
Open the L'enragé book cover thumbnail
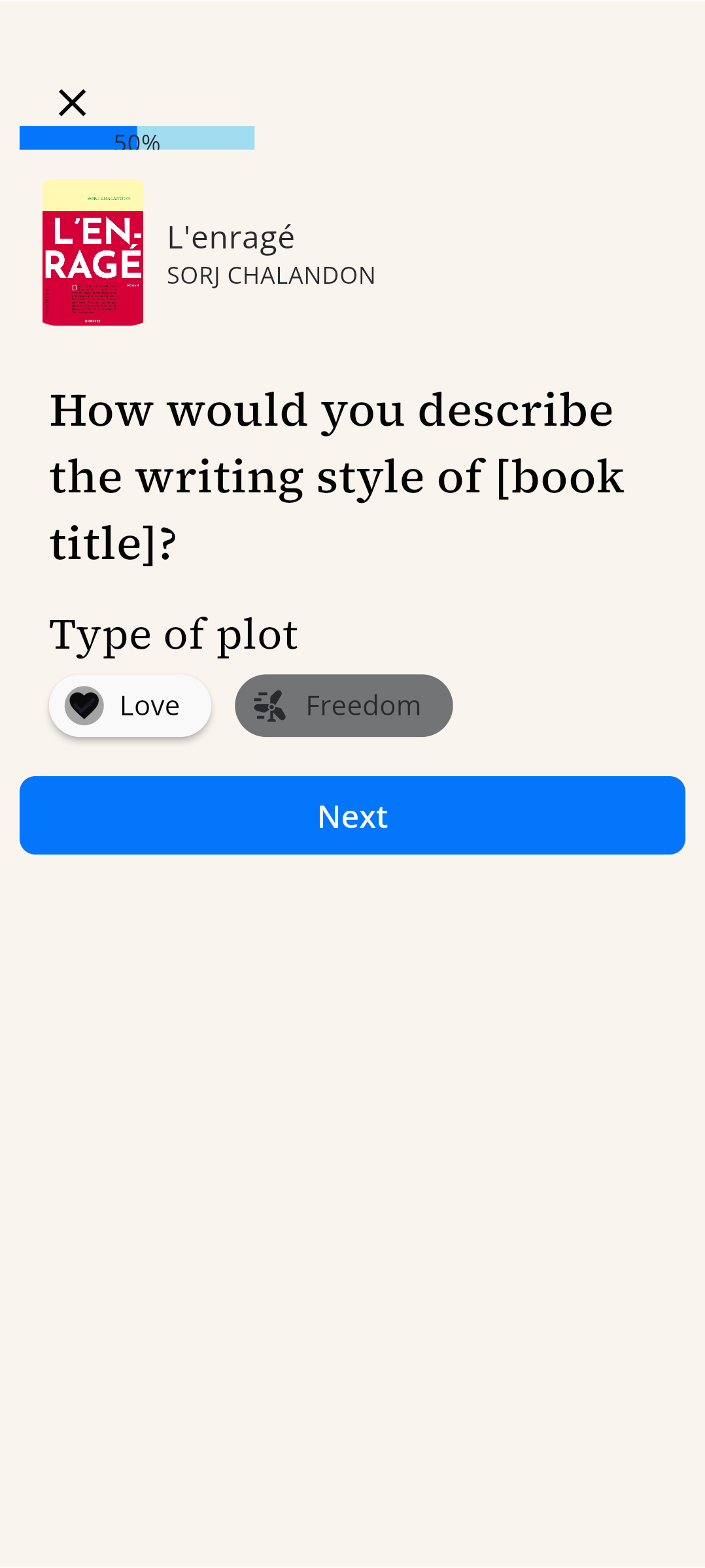click(93, 252)
